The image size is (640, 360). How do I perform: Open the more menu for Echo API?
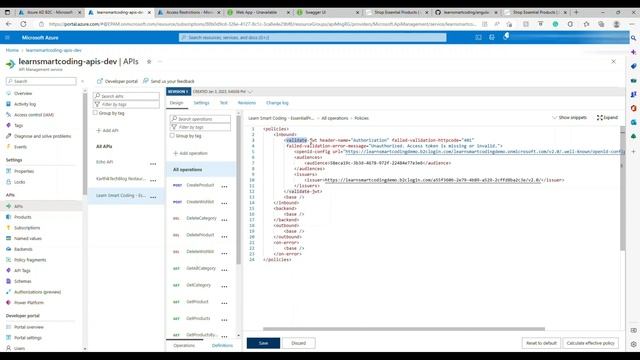pos(153,164)
